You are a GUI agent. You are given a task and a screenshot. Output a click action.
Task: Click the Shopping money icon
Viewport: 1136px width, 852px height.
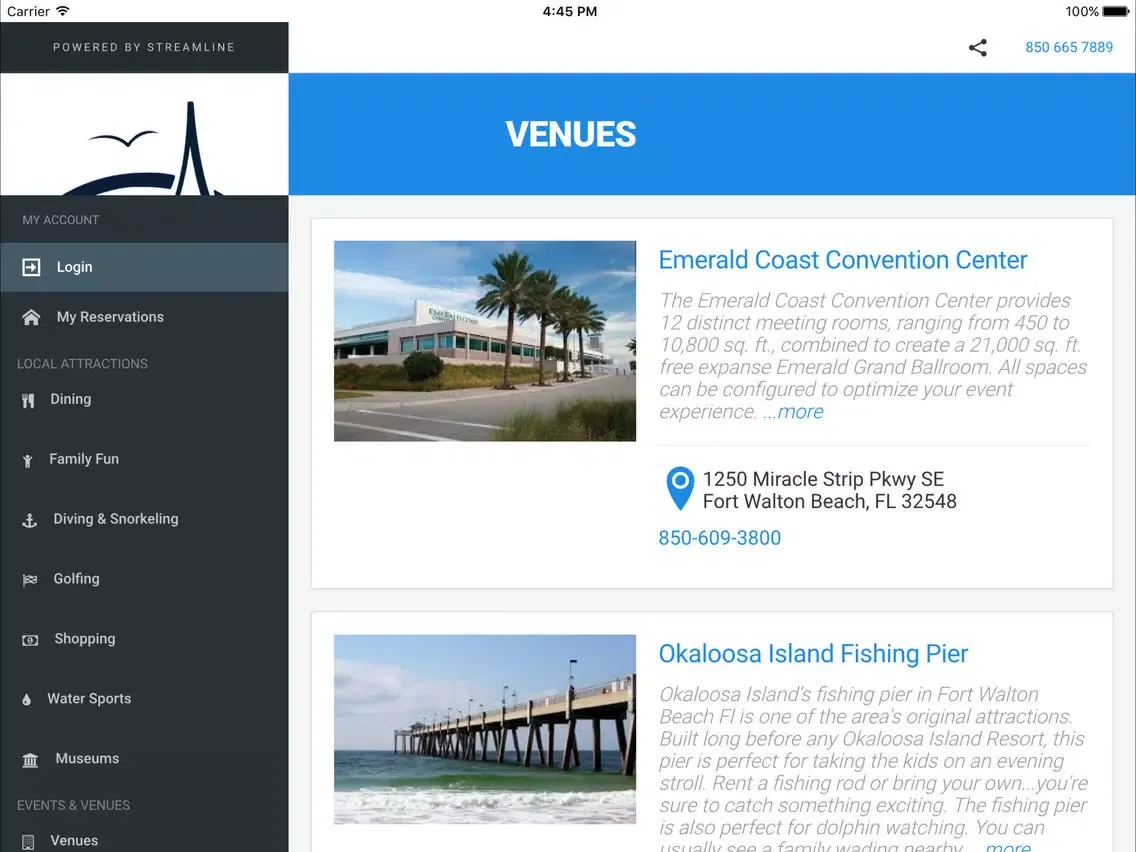point(30,640)
